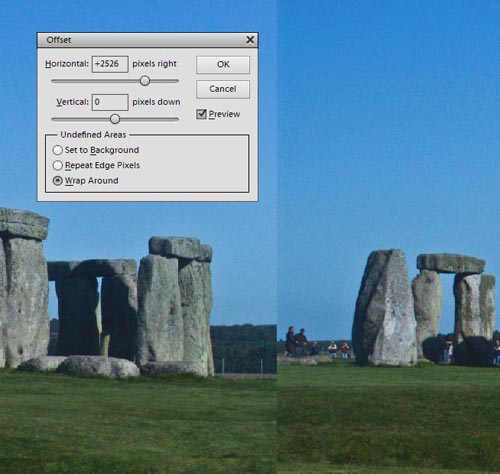Click the tall leaning stone in the canvas

(x=385, y=307)
